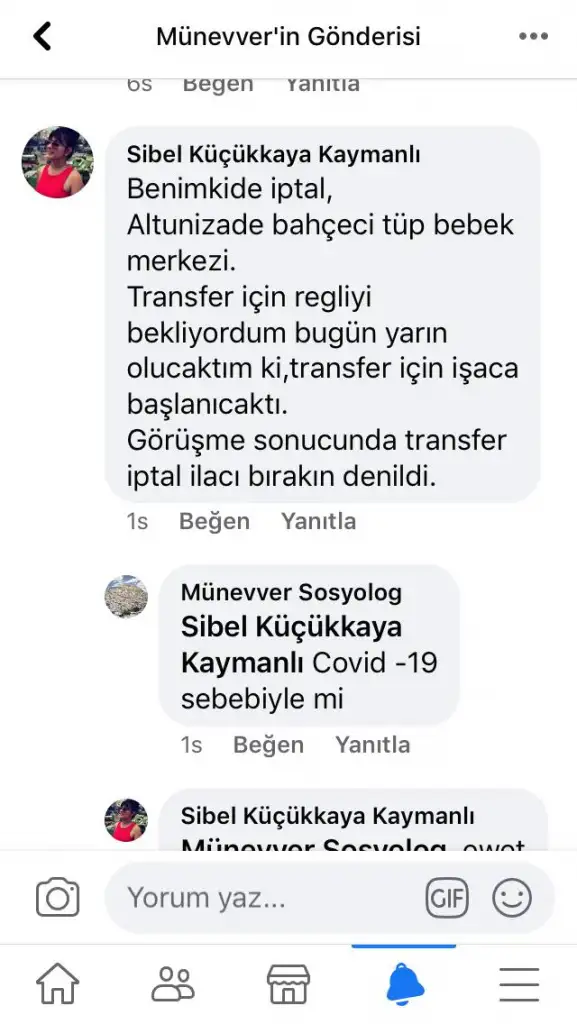This screenshot has height=1024, width=577.
Task: Open Münevver Sosyolog's profile picture
Action: coord(126,596)
